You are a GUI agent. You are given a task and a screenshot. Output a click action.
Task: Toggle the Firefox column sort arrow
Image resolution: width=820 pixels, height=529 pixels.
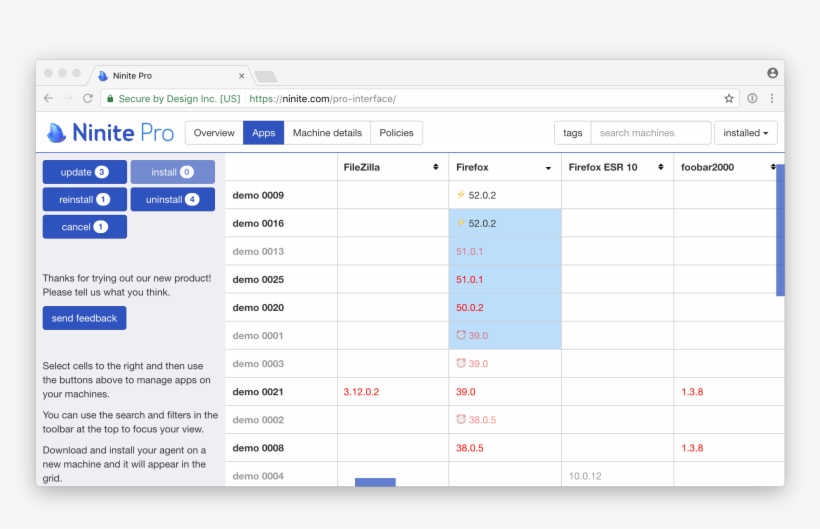pos(548,168)
